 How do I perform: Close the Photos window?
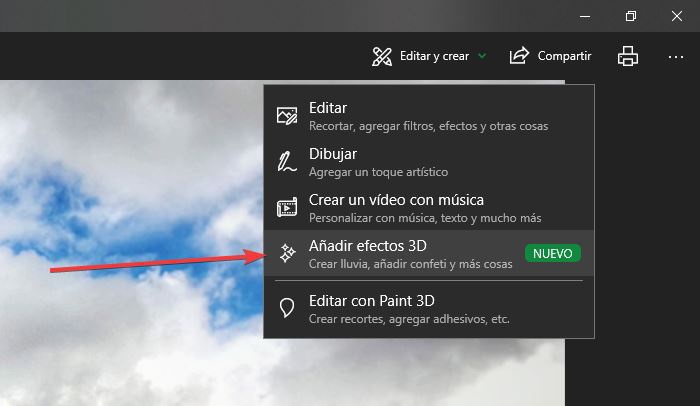coord(677,17)
